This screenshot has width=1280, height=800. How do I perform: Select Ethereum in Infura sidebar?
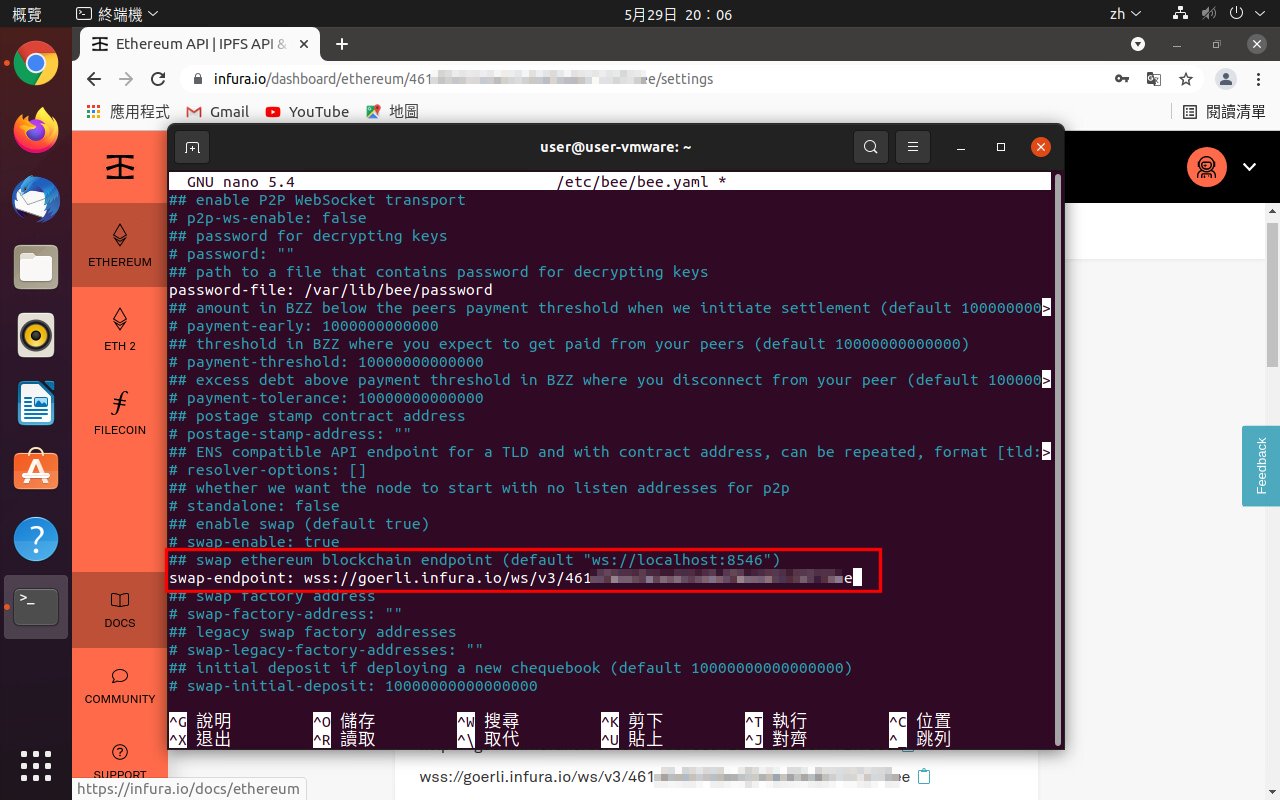pyautogui.click(x=120, y=246)
